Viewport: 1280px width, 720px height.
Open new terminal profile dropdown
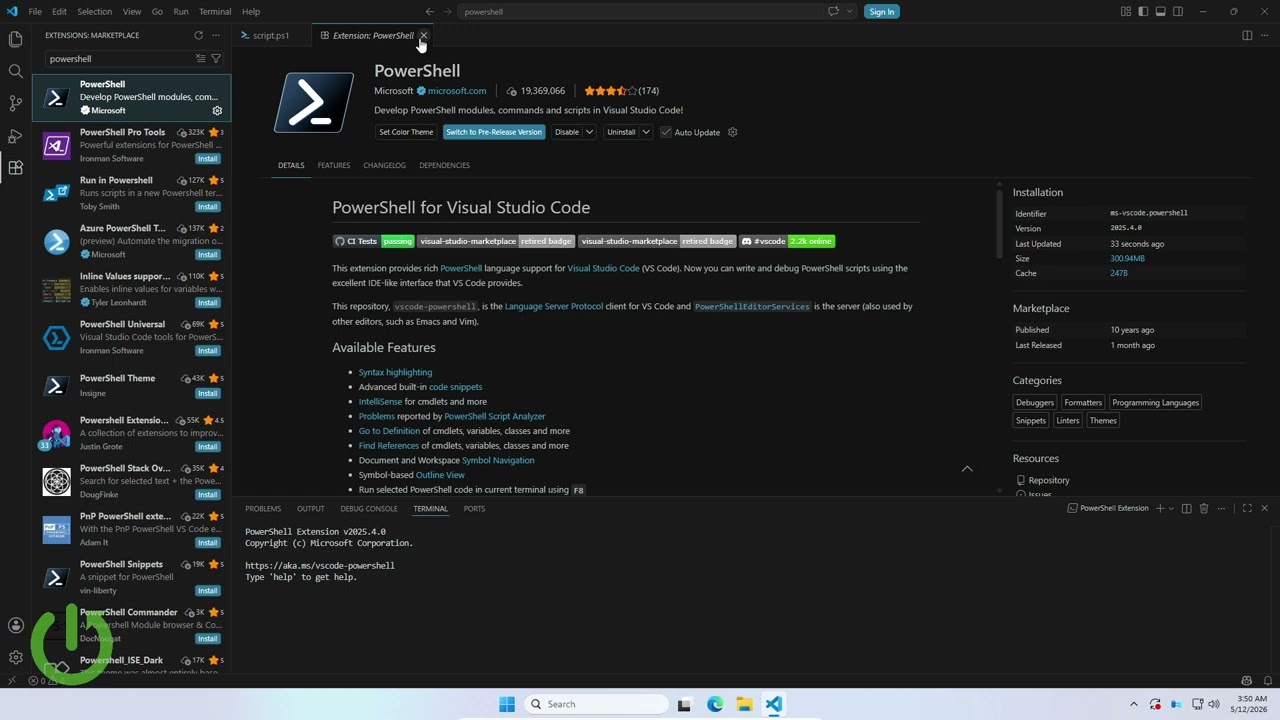pyautogui.click(x=1171, y=508)
